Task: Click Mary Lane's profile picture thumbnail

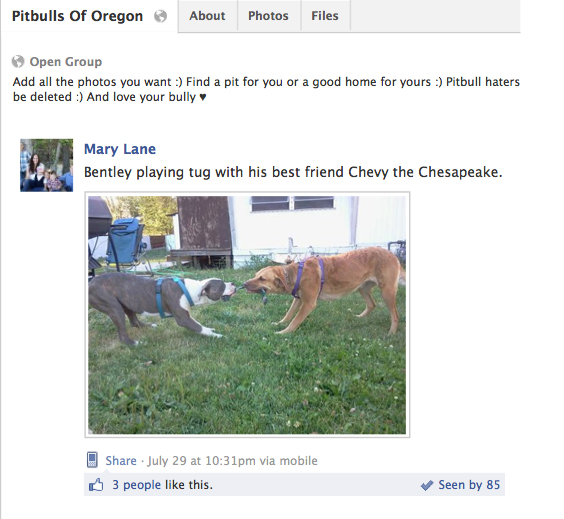Action: (x=46, y=165)
